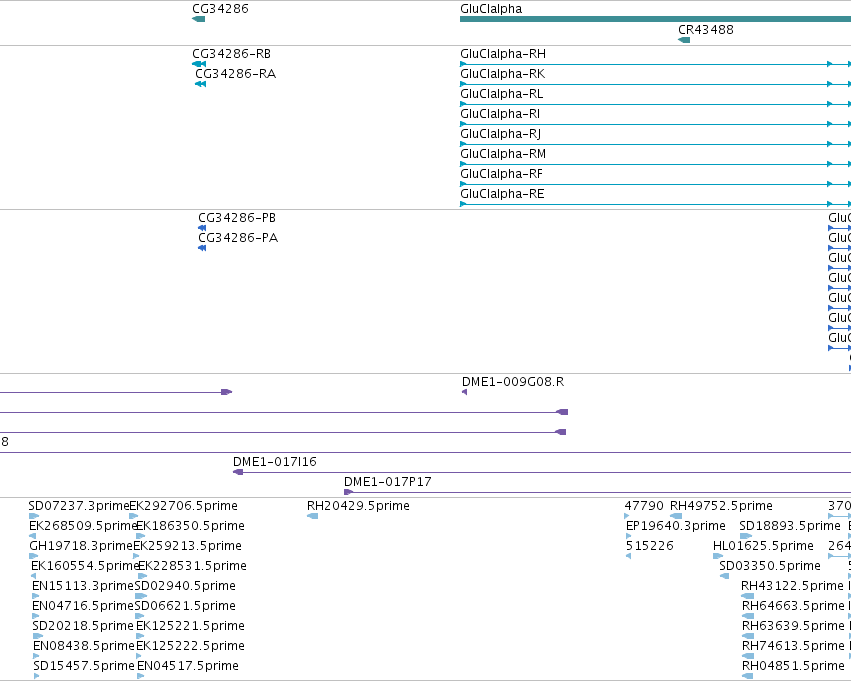
Task: Click the RH20429.5prime EST label
Action: pos(358,506)
